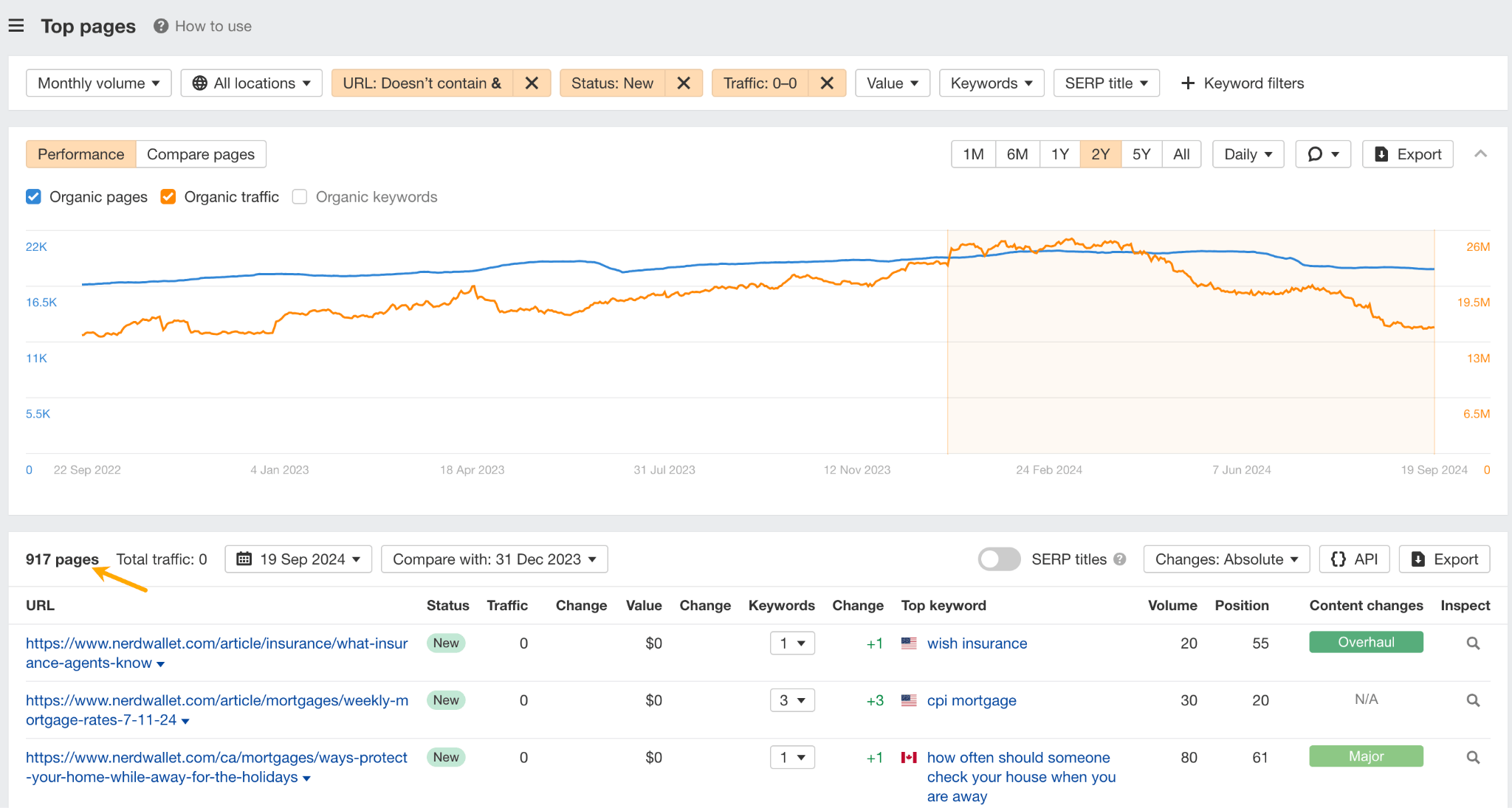Toggle the SERP titles switch
The width and height of the screenshot is (1512, 808).
[999, 559]
